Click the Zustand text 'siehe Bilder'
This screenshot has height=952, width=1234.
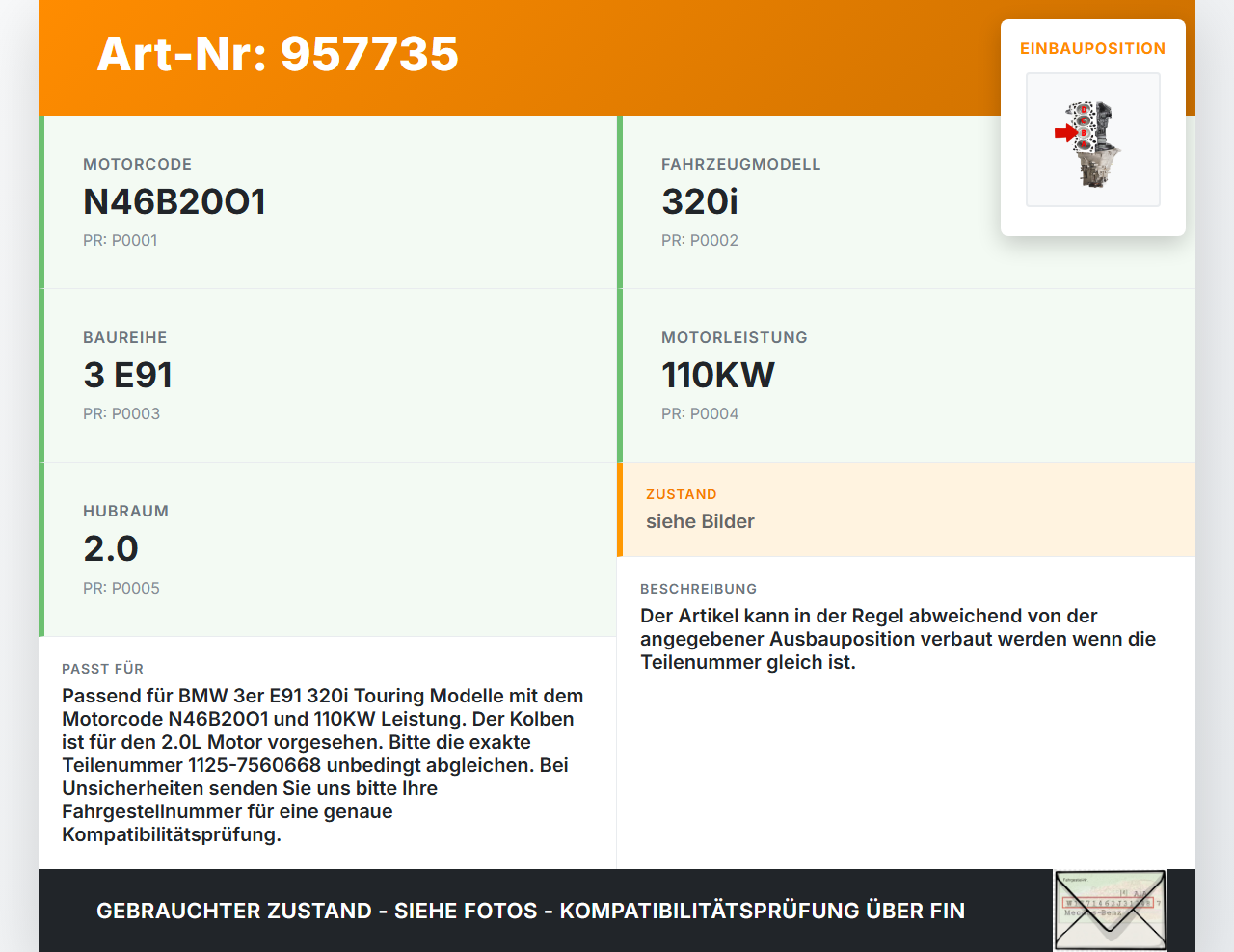(700, 521)
